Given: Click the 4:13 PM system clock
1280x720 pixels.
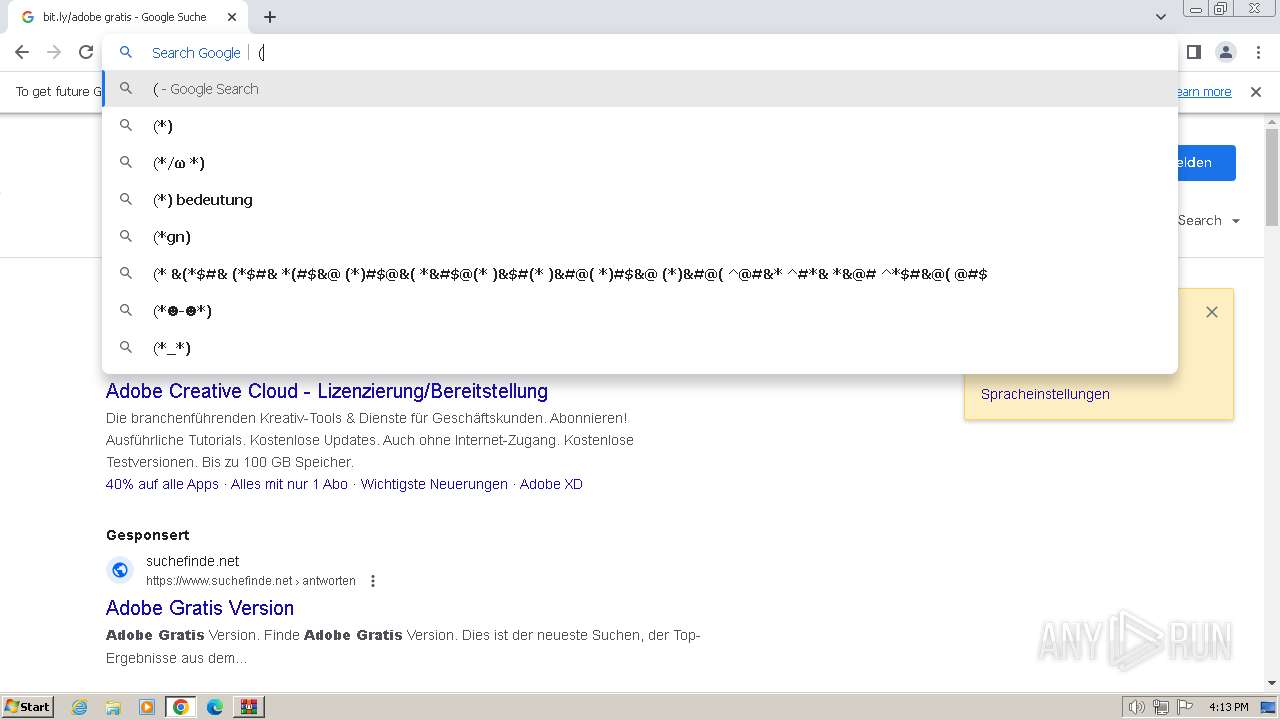Looking at the screenshot, I should pyautogui.click(x=1229, y=707).
